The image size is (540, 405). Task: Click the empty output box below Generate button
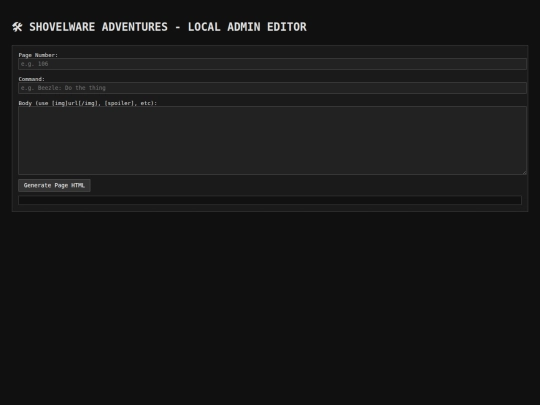click(270, 200)
